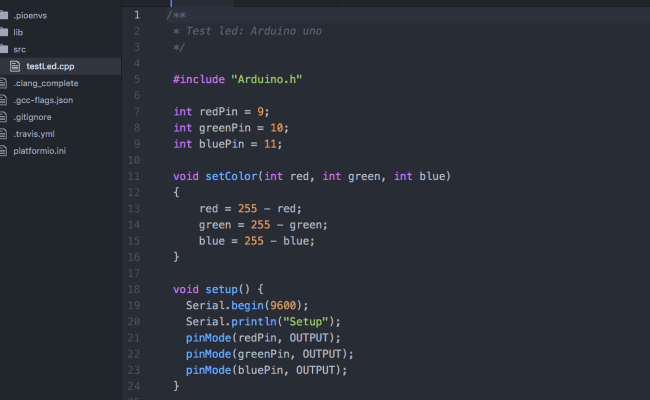Click pinMode(bluePin, OUTPUT) line

point(266,370)
